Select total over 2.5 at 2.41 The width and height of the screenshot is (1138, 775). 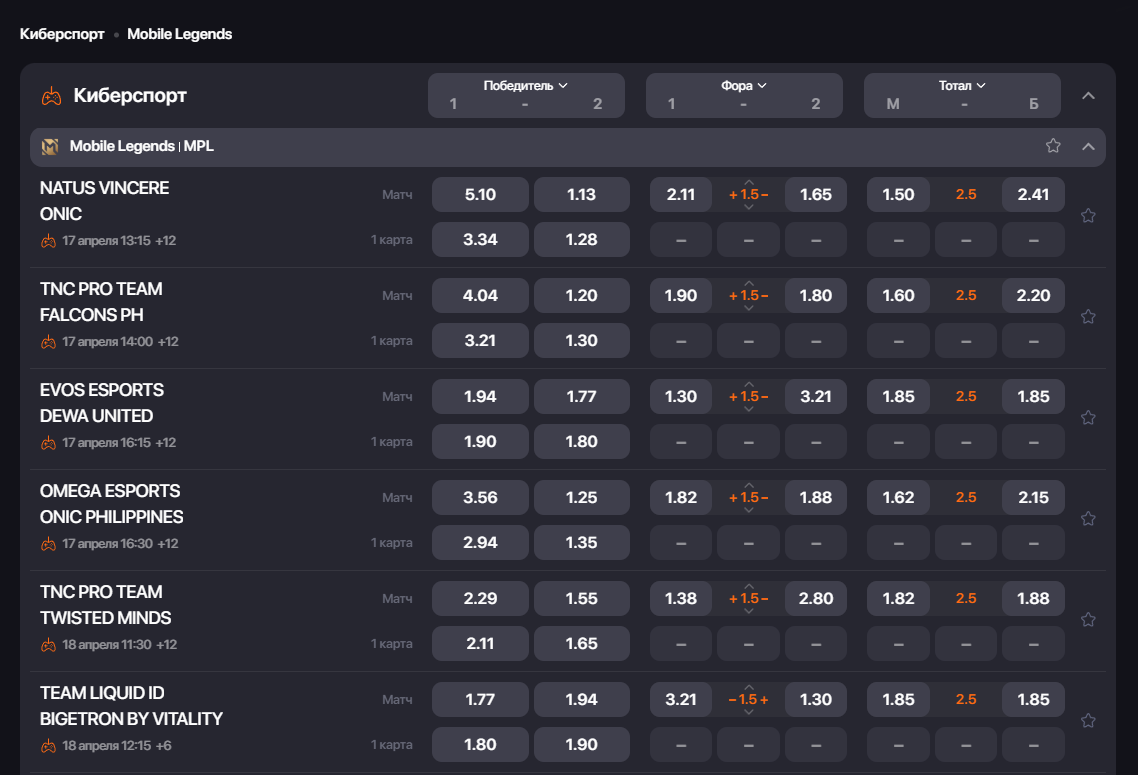point(1033,194)
